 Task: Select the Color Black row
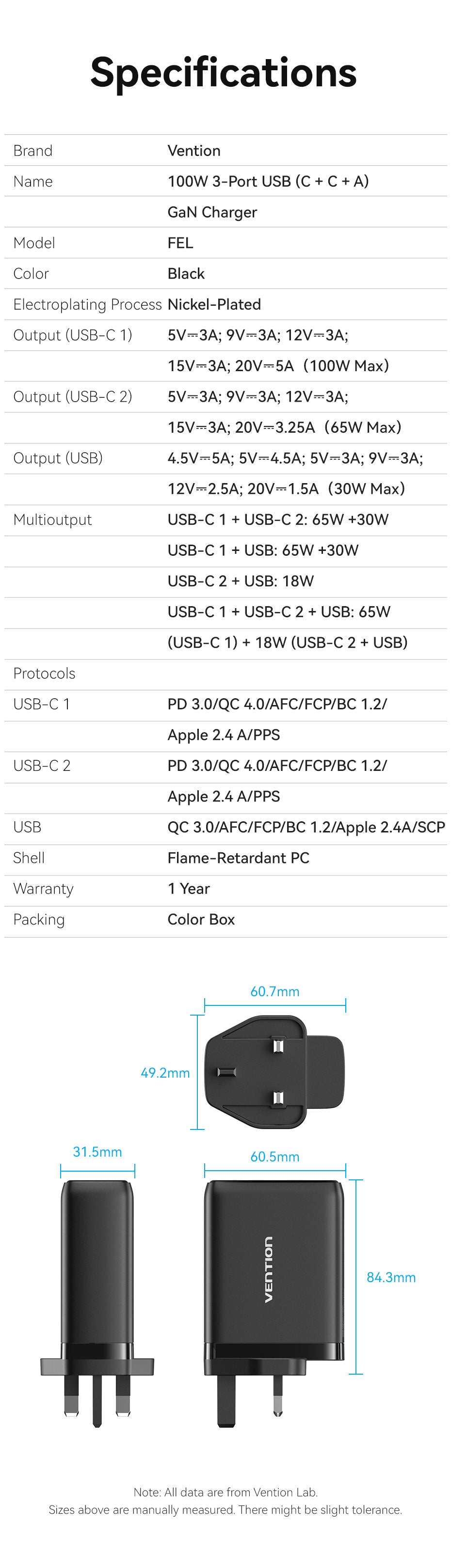tap(225, 273)
